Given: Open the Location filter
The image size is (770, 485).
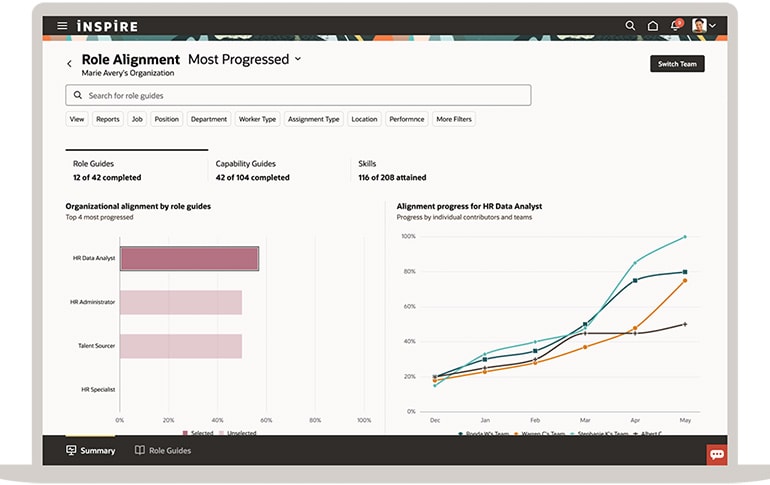Looking at the screenshot, I should (x=364, y=119).
